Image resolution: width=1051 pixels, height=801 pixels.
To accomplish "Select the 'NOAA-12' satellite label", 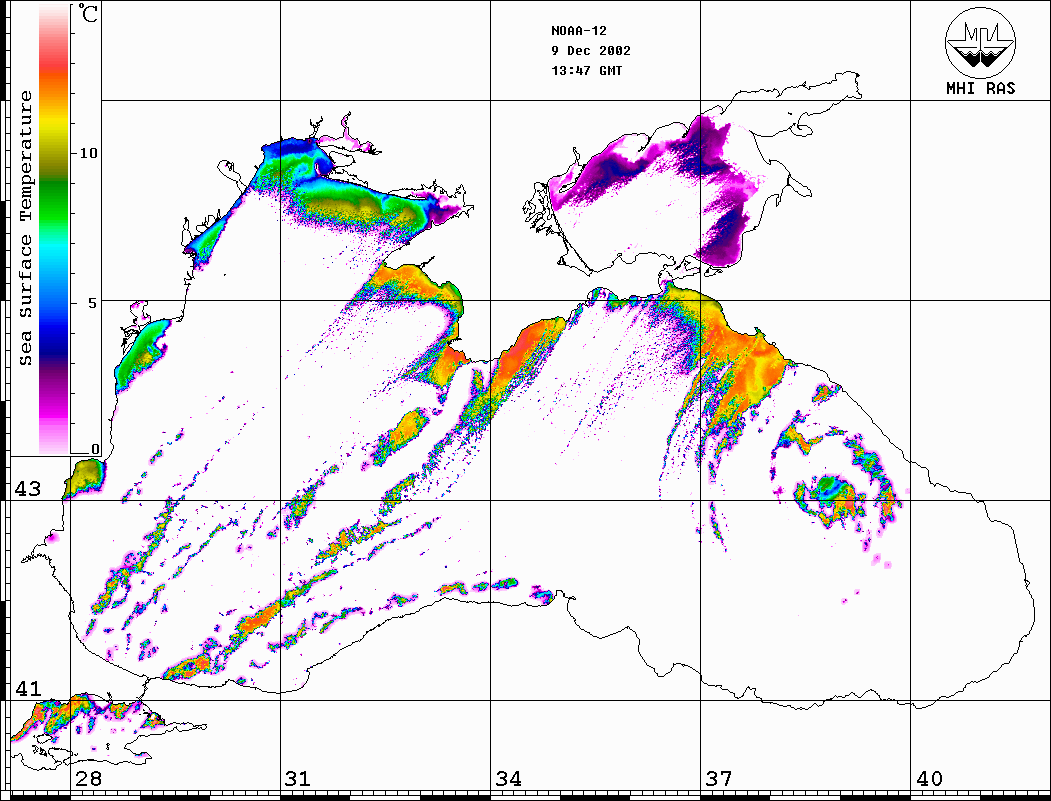I will [578, 31].
